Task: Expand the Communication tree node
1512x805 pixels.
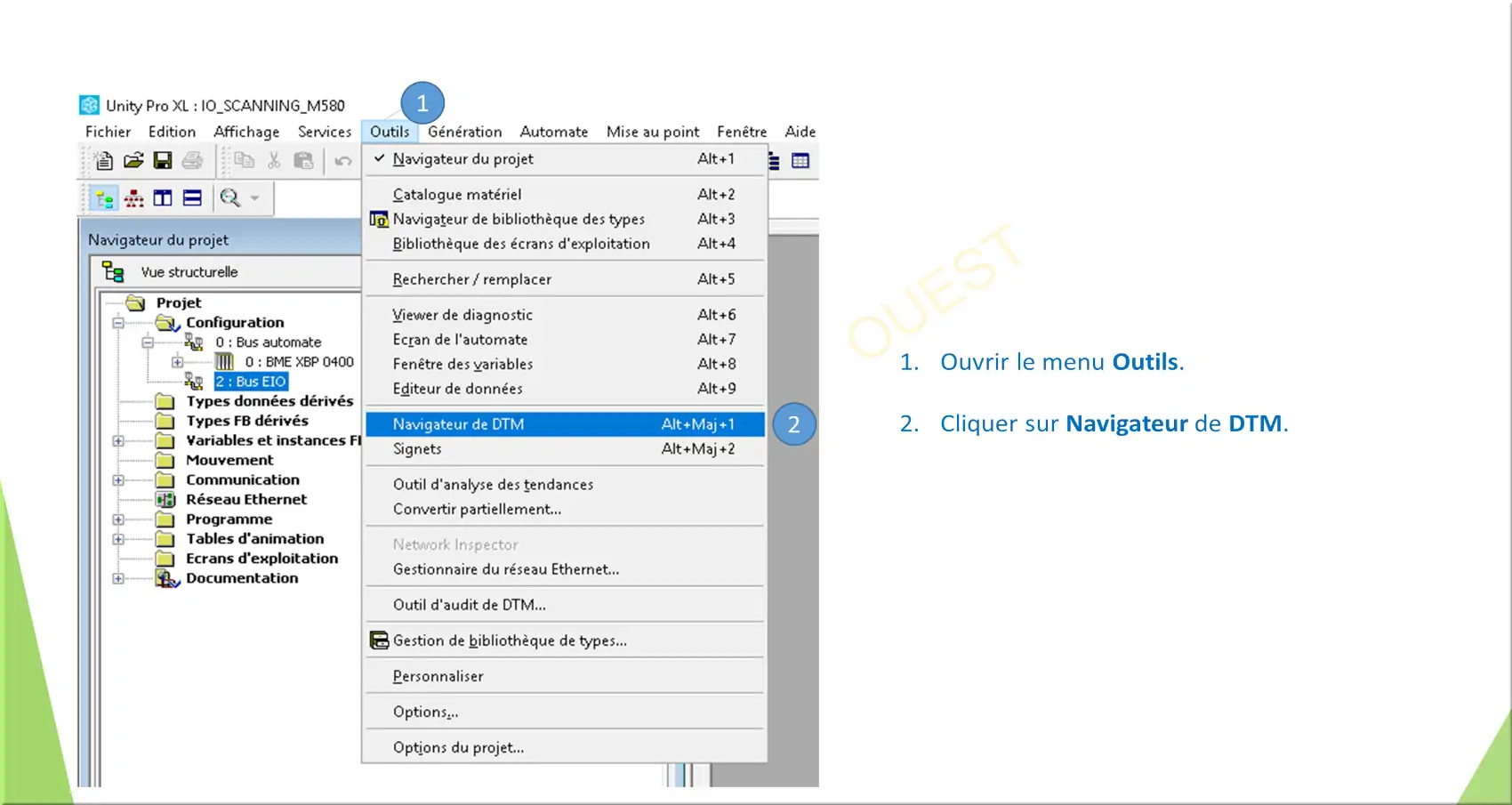Action: [x=118, y=479]
